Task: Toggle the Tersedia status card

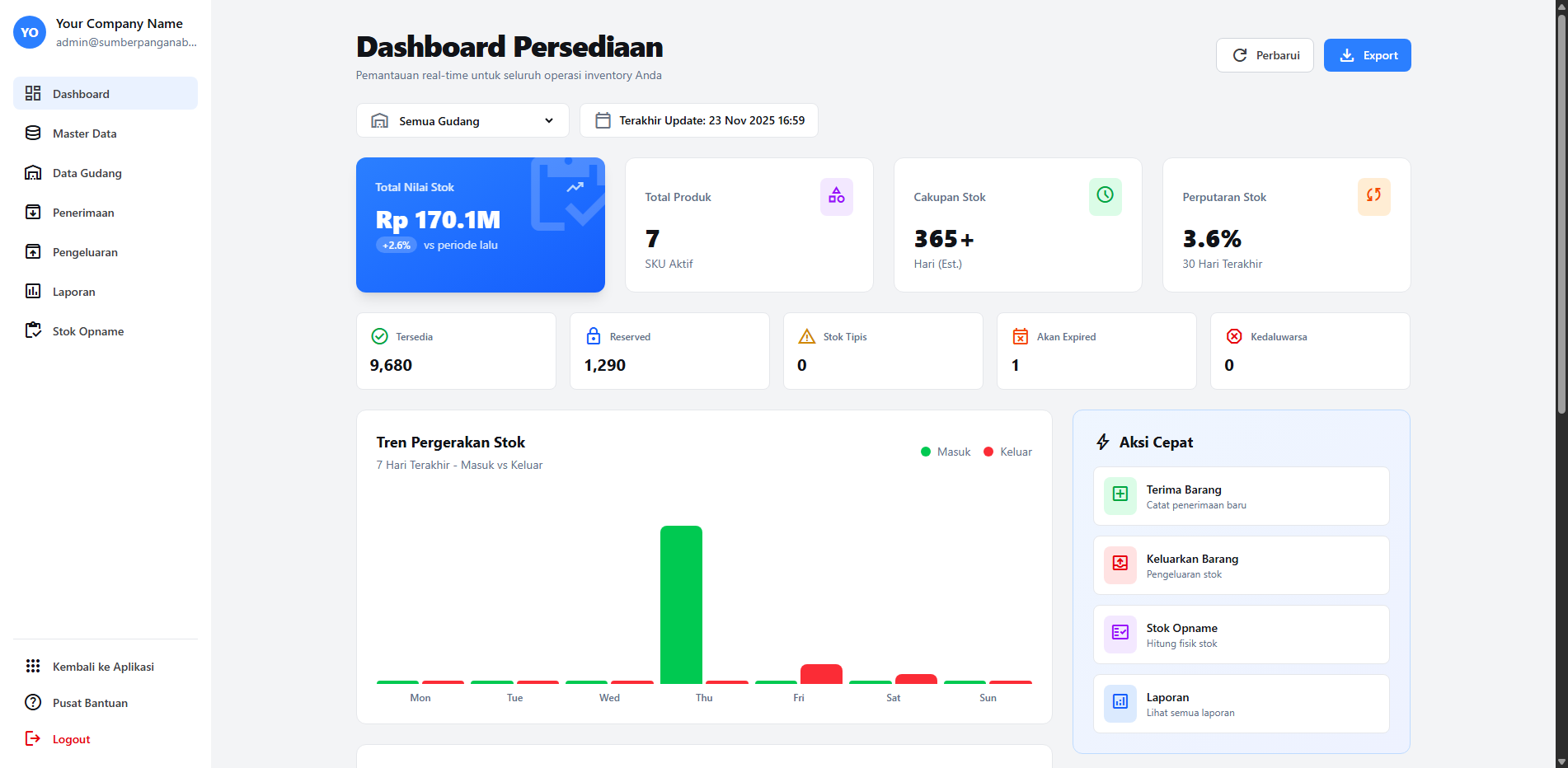Action: point(456,350)
